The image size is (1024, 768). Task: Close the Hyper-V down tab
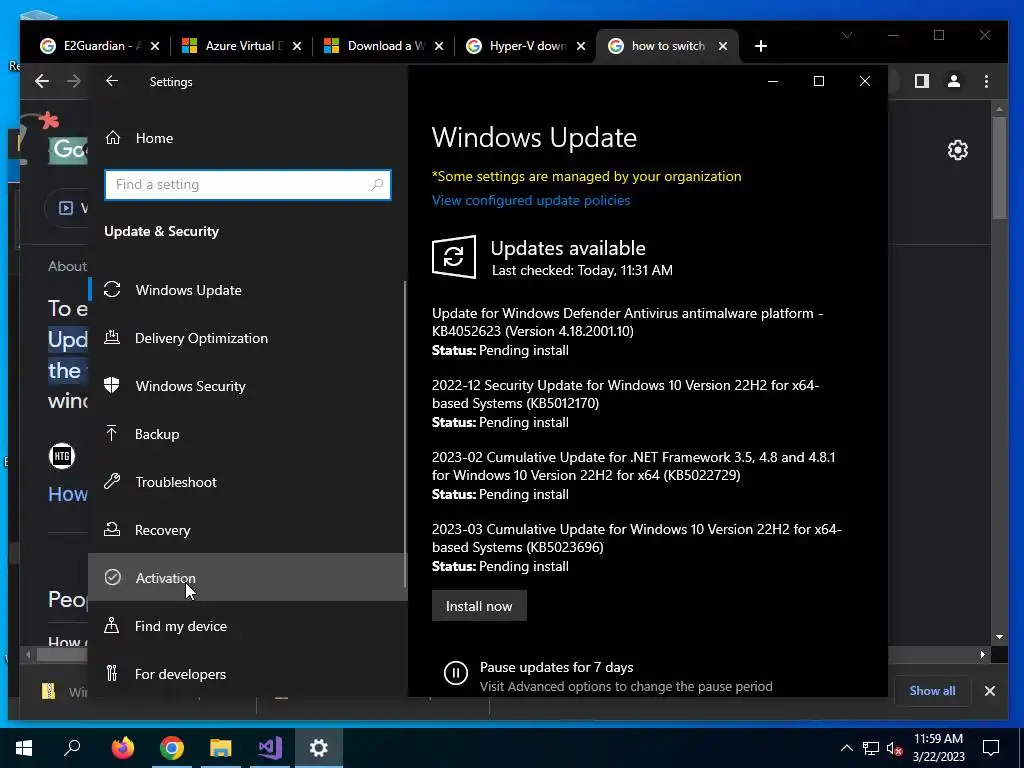tap(581, 46)
